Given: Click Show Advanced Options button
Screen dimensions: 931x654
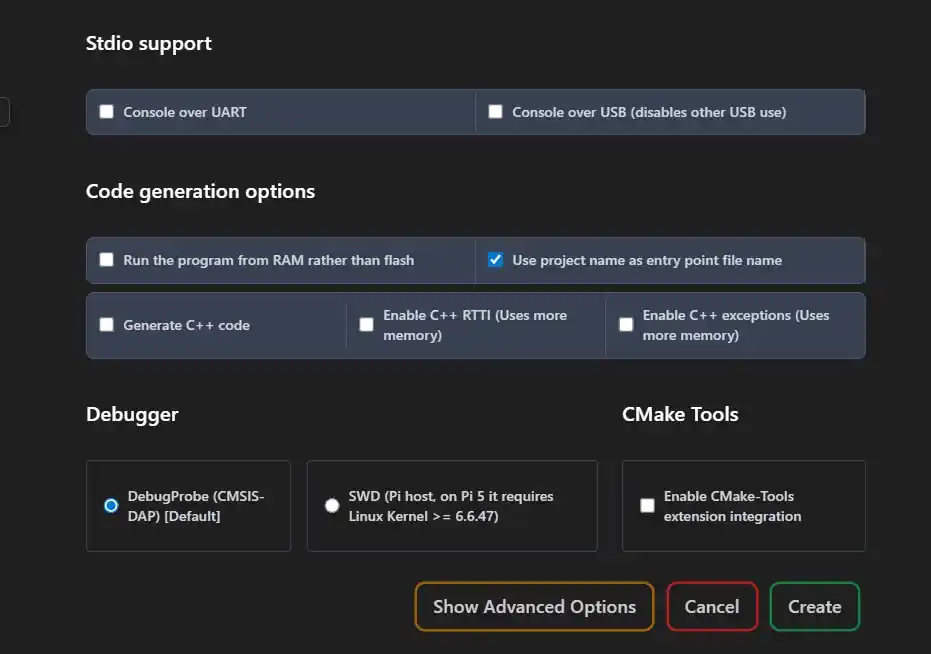Looking at the screenshot, I should click(534, 607).
